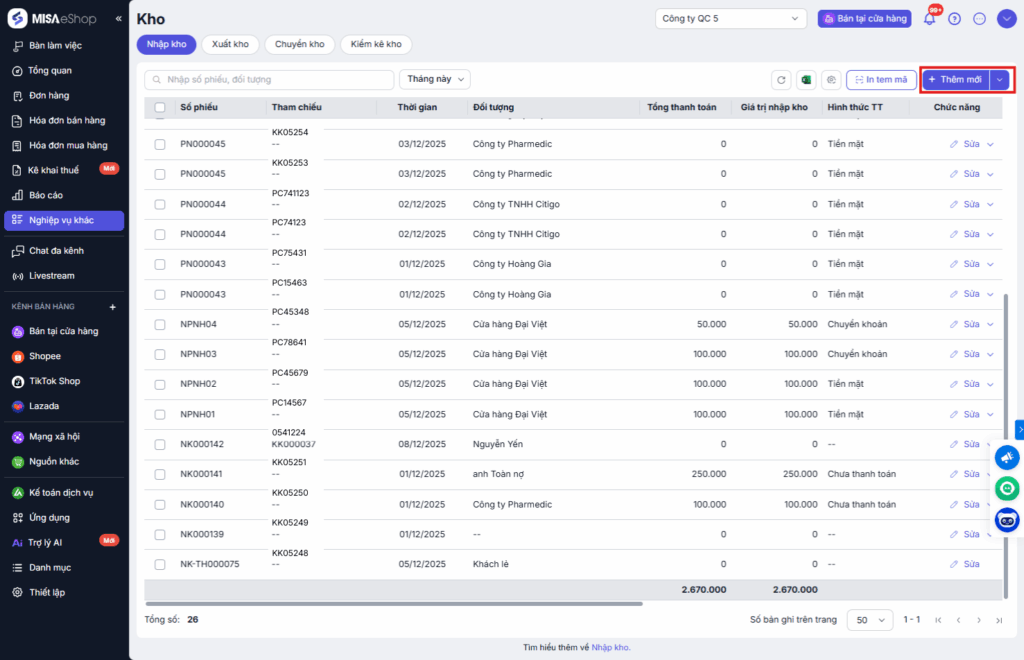Click the voucher number search field
The height and width of the screenshot is (660, 1024).
pyautogui.click(x=270, y=79)
